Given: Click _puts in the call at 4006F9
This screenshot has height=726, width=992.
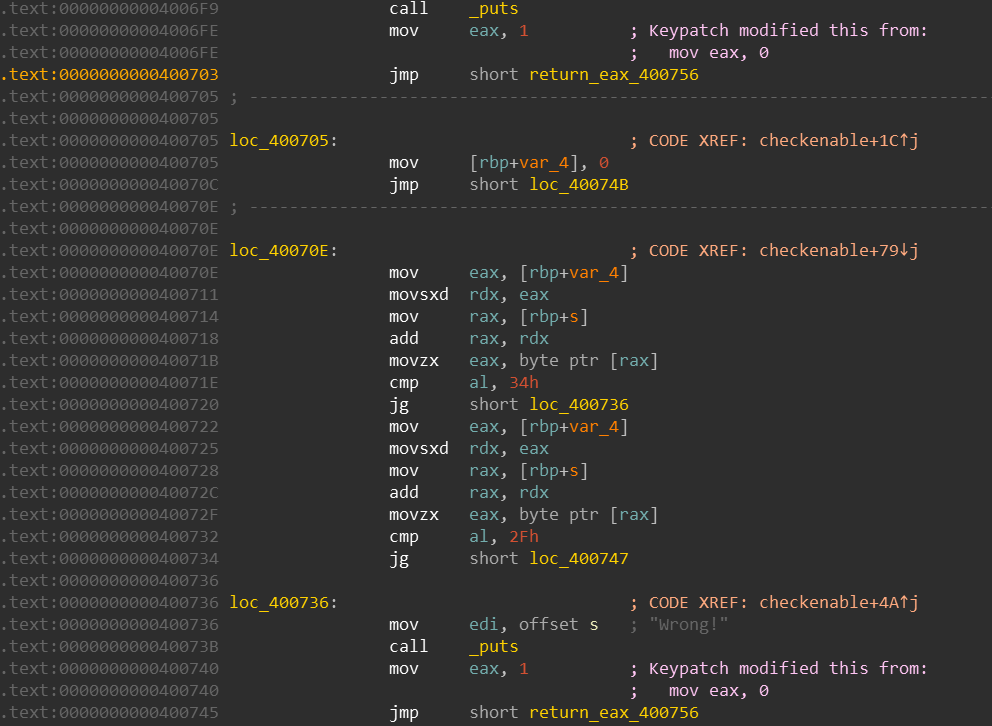Looking at the screenshot, I should pos(493,9).
